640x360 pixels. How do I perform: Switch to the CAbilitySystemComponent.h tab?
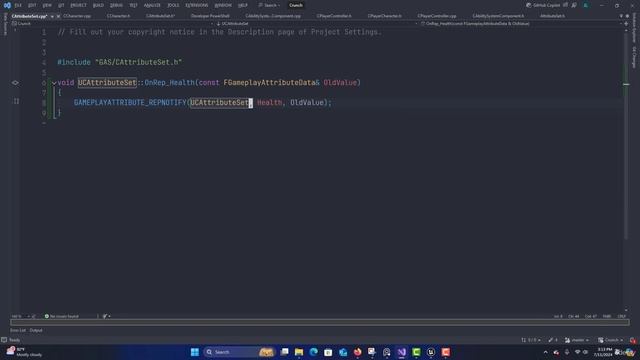coord(498,16)
